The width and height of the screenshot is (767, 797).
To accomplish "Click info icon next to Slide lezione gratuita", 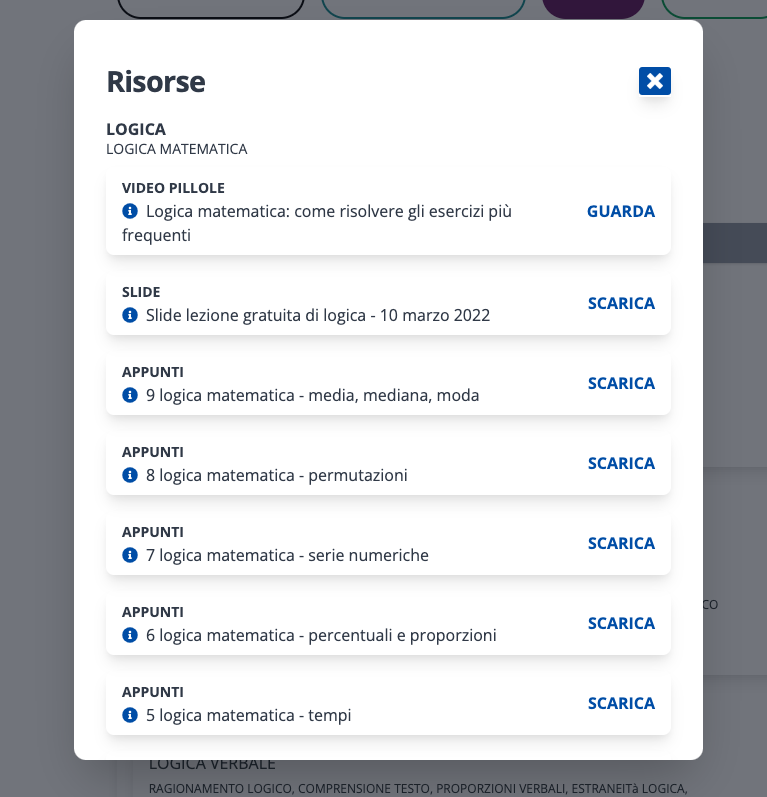I will (130, 316).
